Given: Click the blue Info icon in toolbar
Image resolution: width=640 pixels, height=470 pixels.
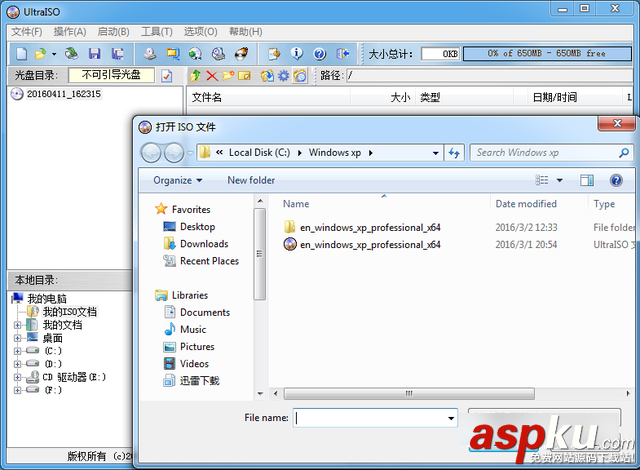Looking at the screenshot, I should pos(297,53).
